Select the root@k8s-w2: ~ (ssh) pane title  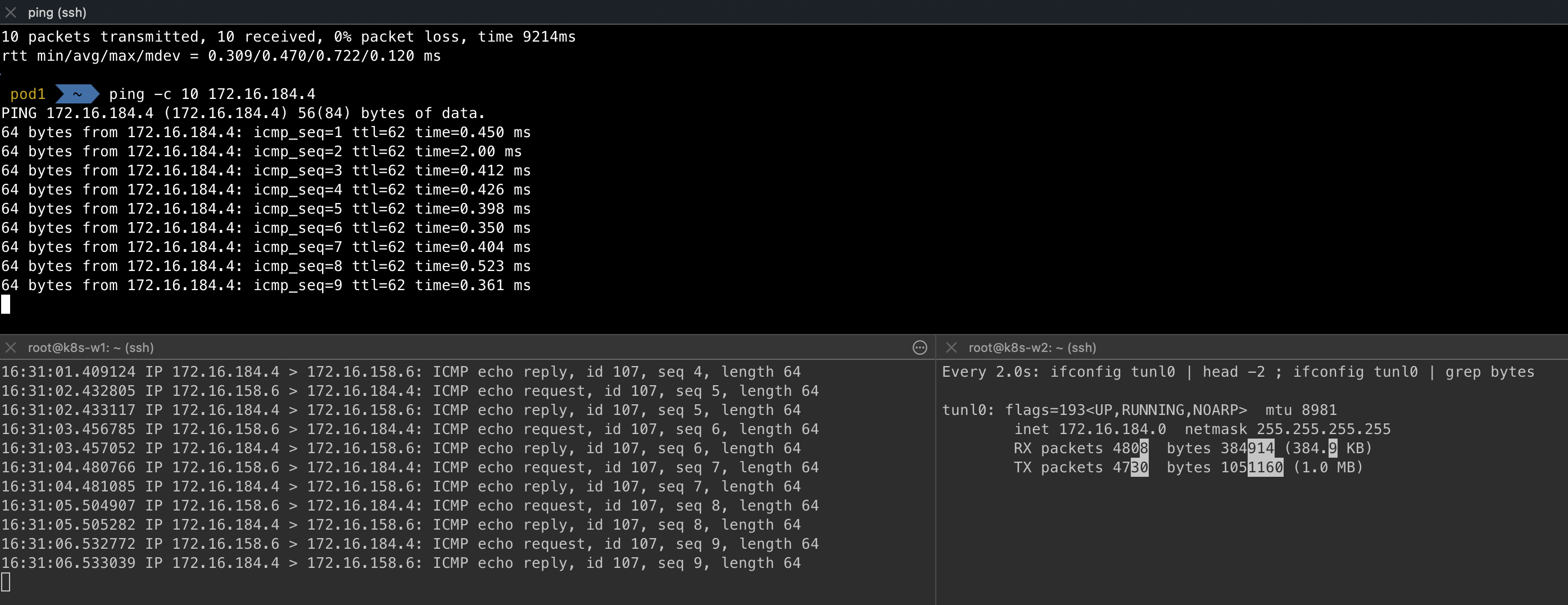click(x=1032, y=347)
